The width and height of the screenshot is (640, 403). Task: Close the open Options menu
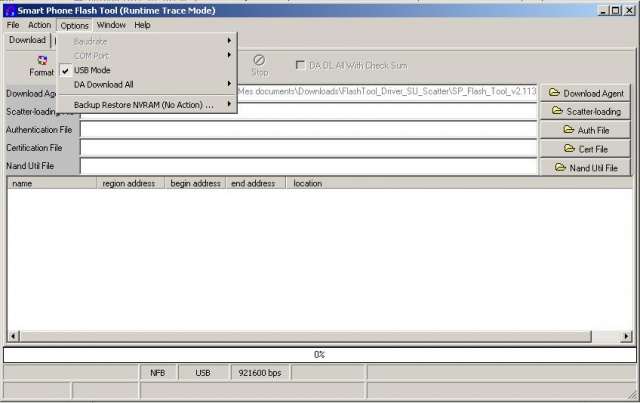pos(74,25)
